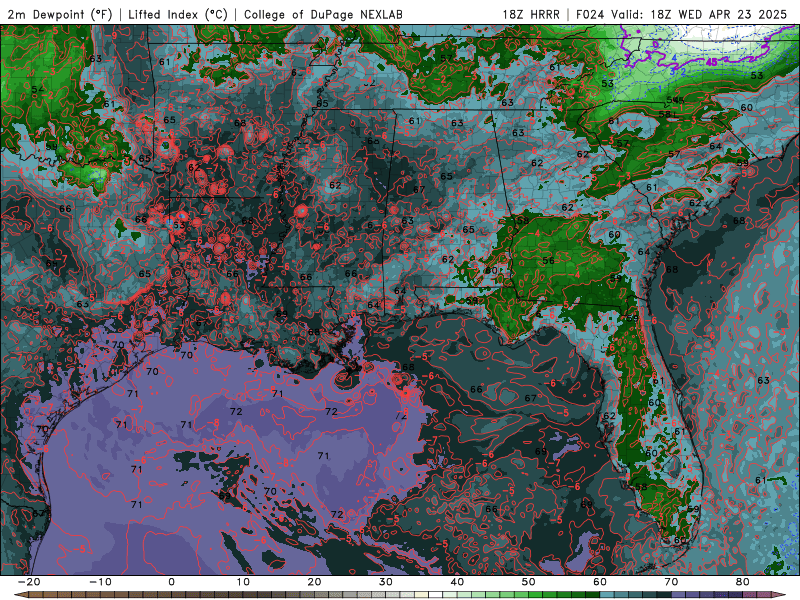Click the -20 label on the color scale
The height and width of the screenshot is (600, 800).
pyautogui.click(x=29, y=582)
